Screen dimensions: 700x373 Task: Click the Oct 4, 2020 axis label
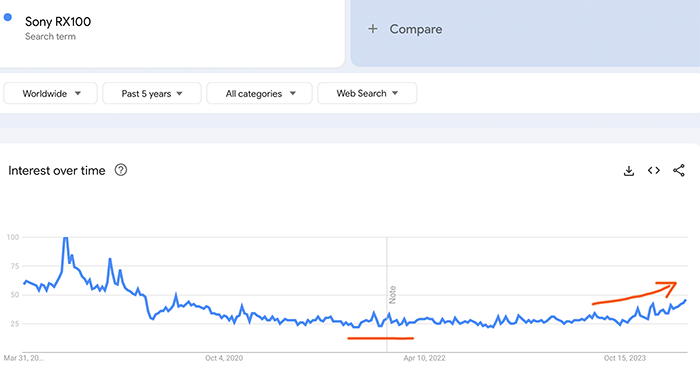point(224,358)
